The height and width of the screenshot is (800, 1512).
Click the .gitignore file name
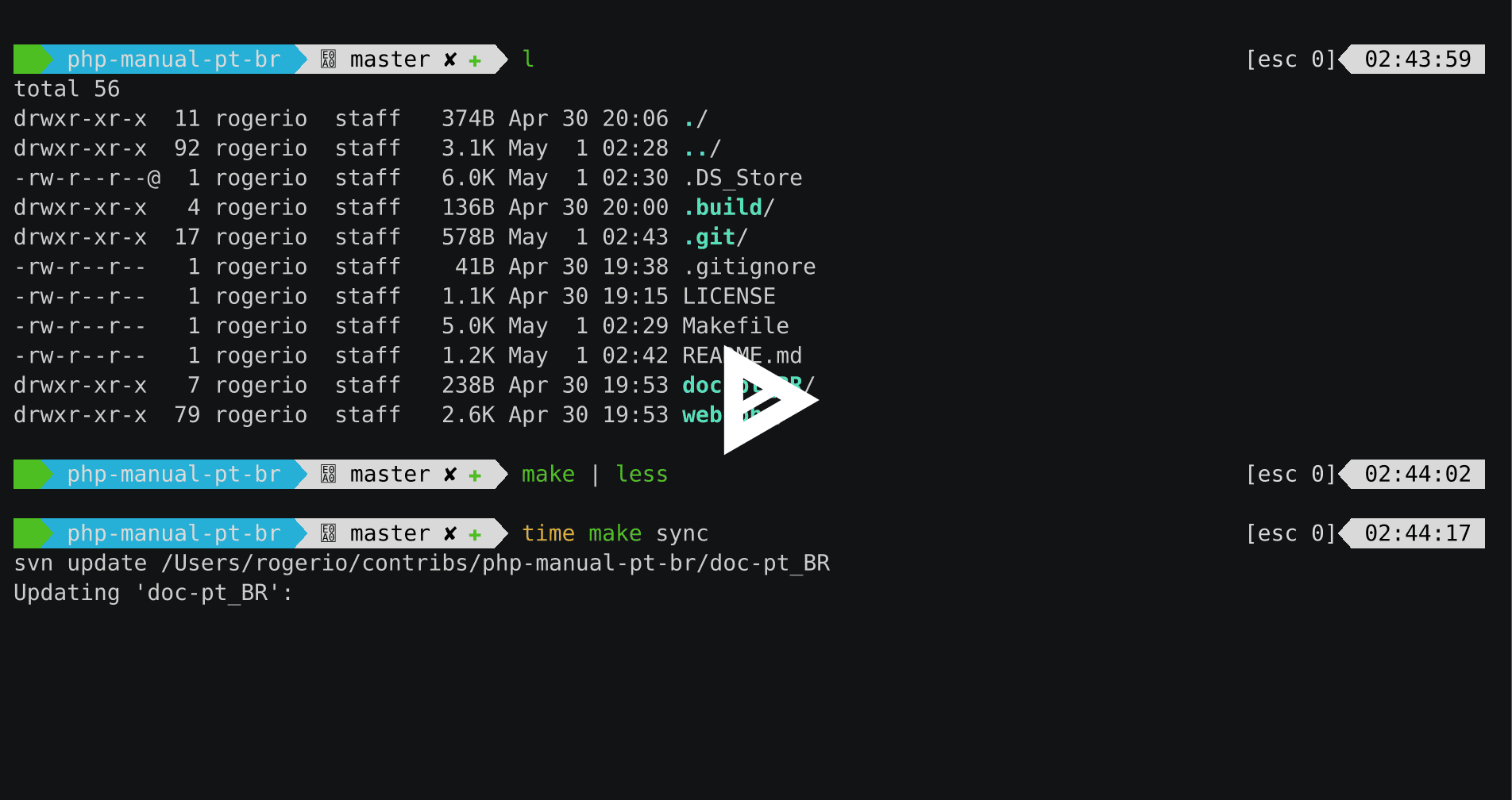pyautogui.click(x=749, y=267)
